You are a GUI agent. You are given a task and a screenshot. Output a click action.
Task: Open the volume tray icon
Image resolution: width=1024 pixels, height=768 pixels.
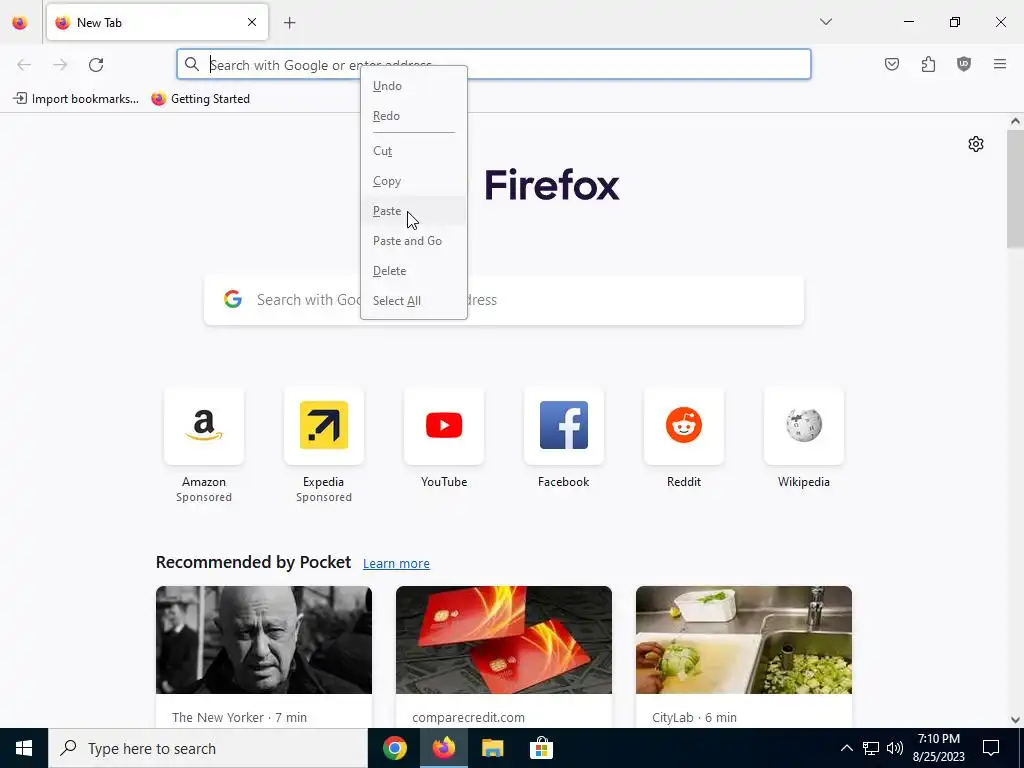tap(895, 748)
